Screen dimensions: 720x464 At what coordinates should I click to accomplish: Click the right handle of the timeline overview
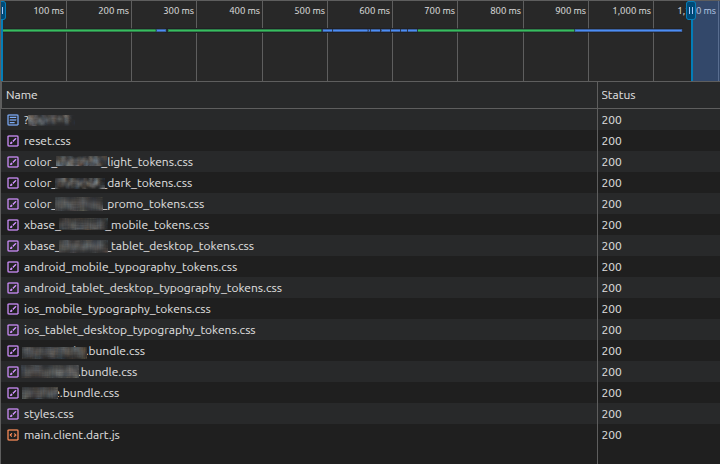(x=691, y=11)
